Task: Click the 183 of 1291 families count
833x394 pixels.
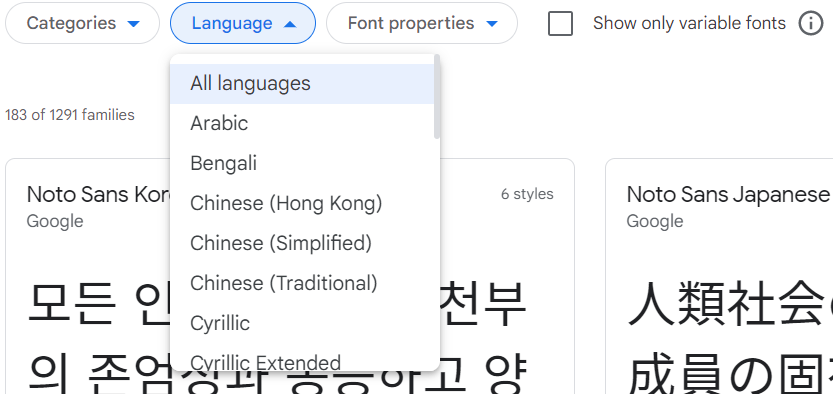Action: click(x=70, y=115)
